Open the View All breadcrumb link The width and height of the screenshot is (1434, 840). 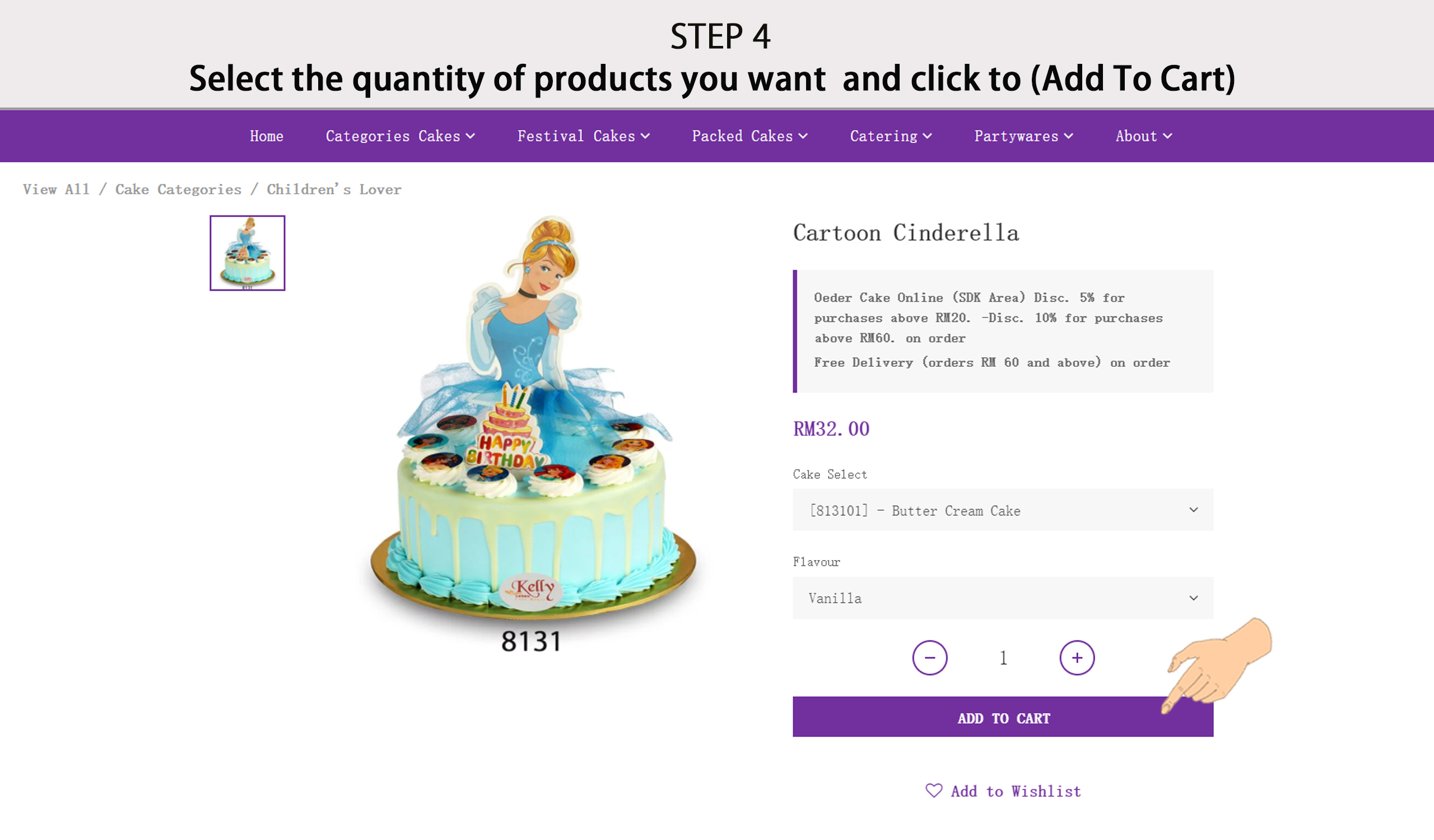pos(57,189)
